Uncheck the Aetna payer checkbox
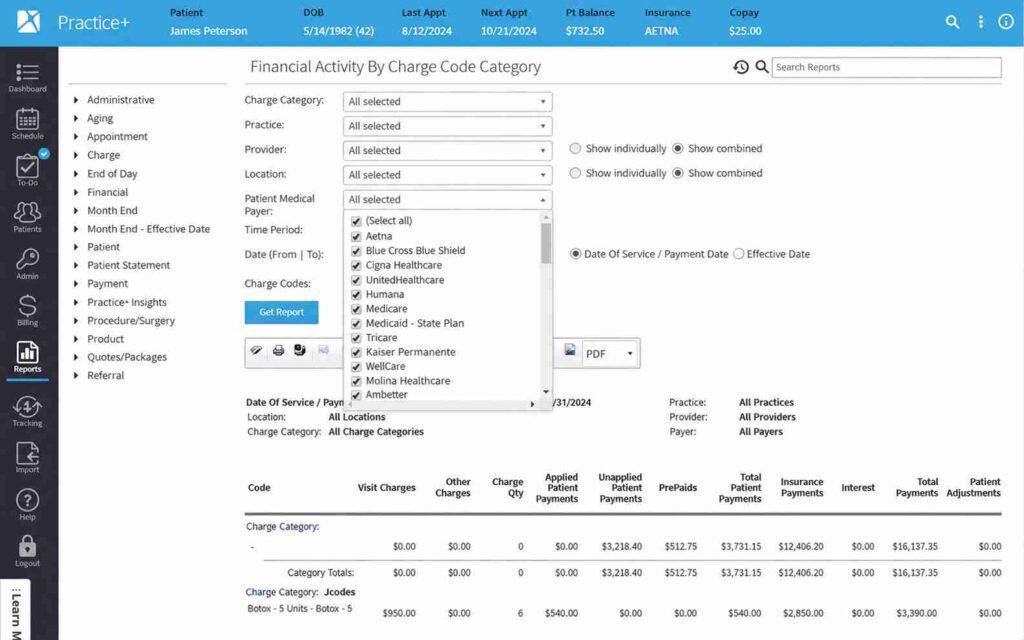 356,236
